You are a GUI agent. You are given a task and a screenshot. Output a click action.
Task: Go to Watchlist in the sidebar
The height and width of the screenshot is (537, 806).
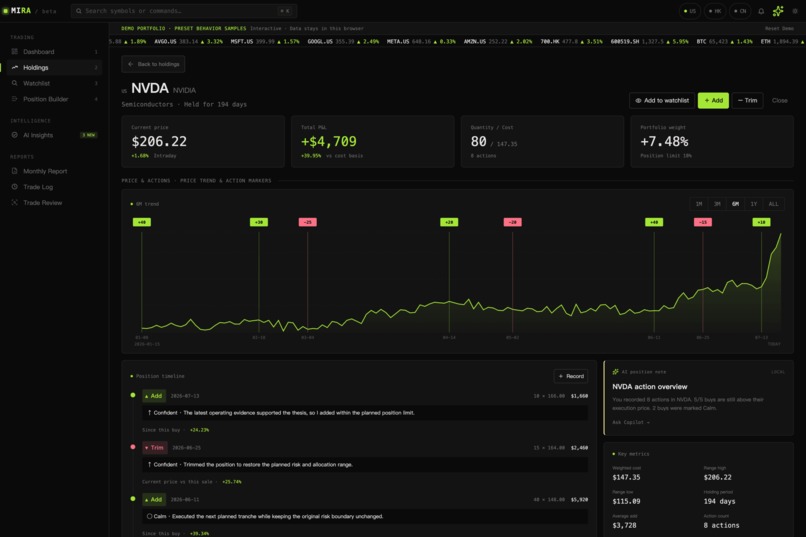tap(54, 83)
